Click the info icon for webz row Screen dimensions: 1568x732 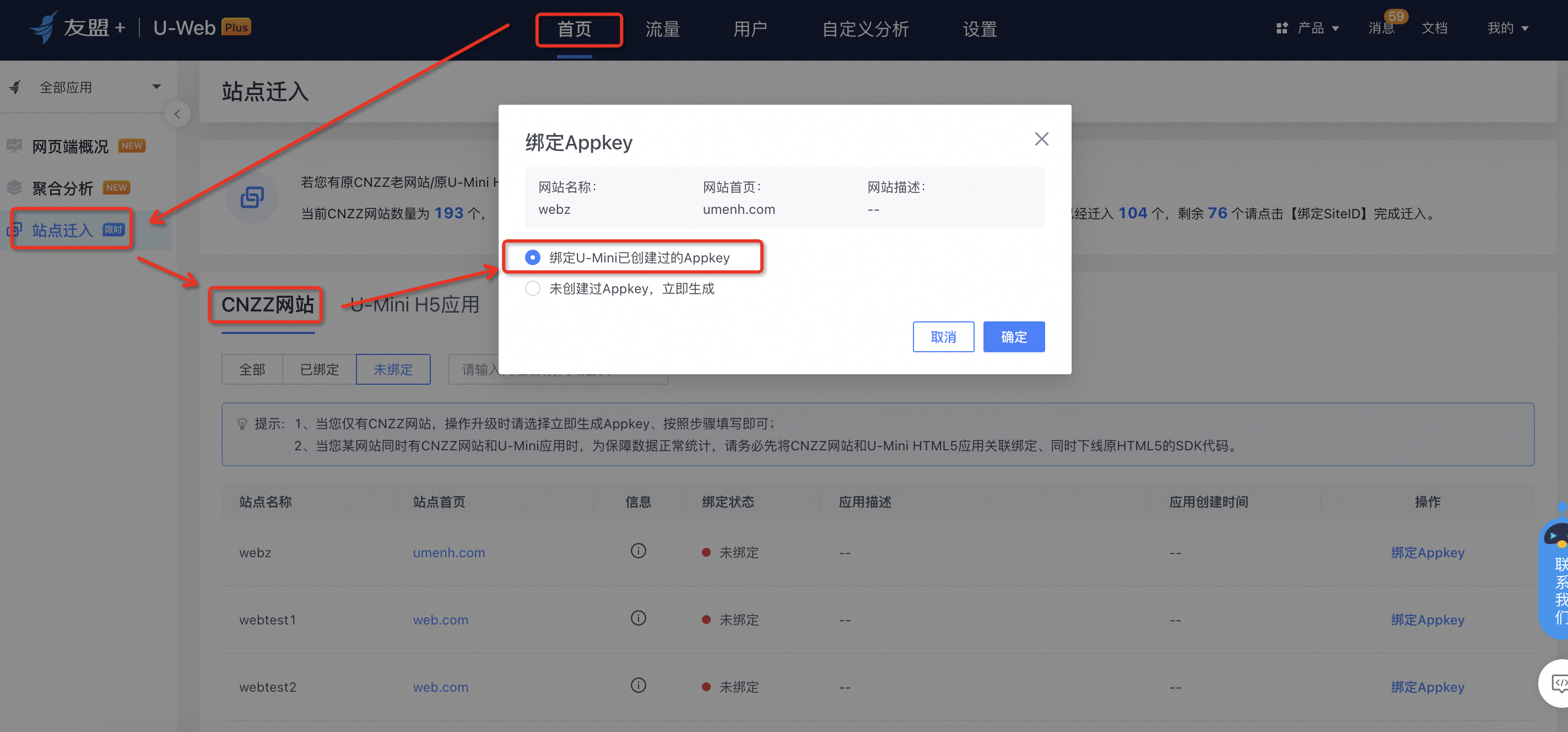(638, 551)
